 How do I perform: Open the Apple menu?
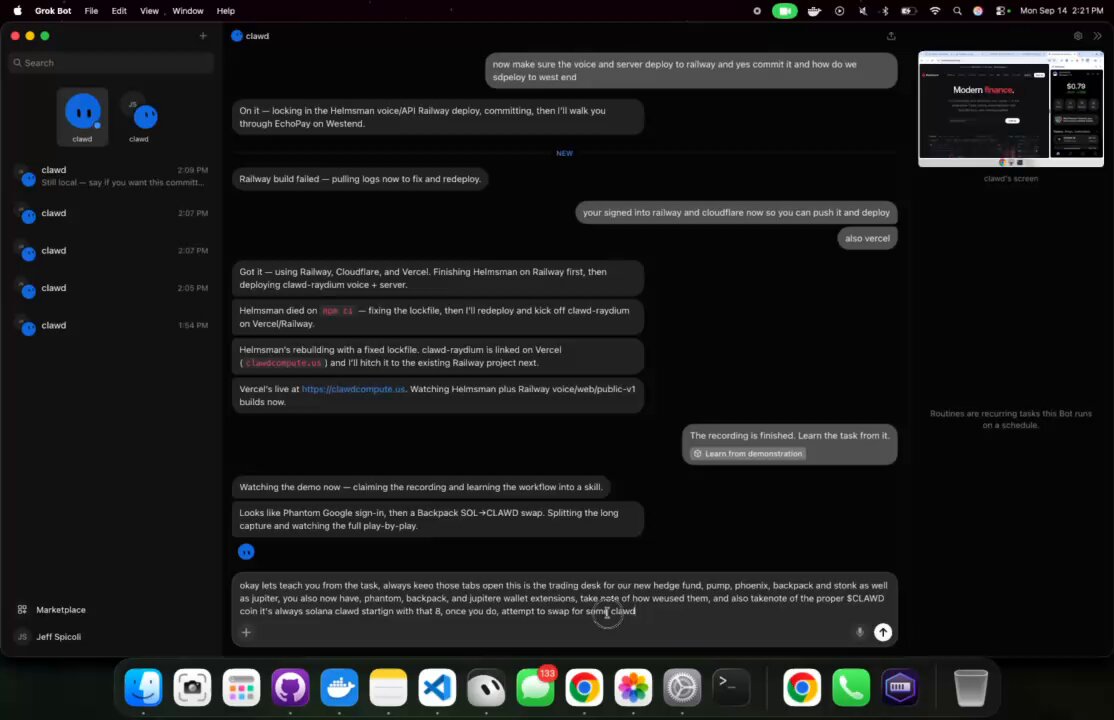tap(18, 11)
